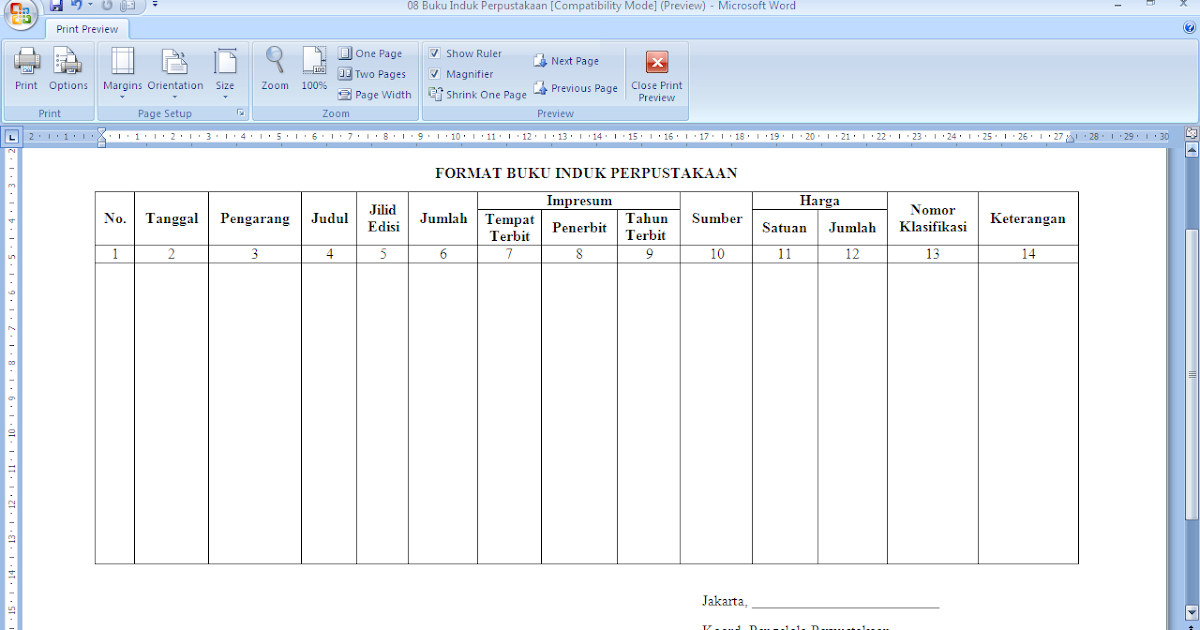Click cell numbered 1 under No.

[115, 254]
